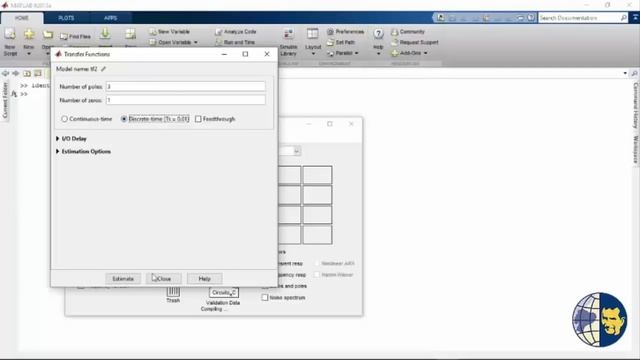Click the Number of poles field

[x=186, y=87]
